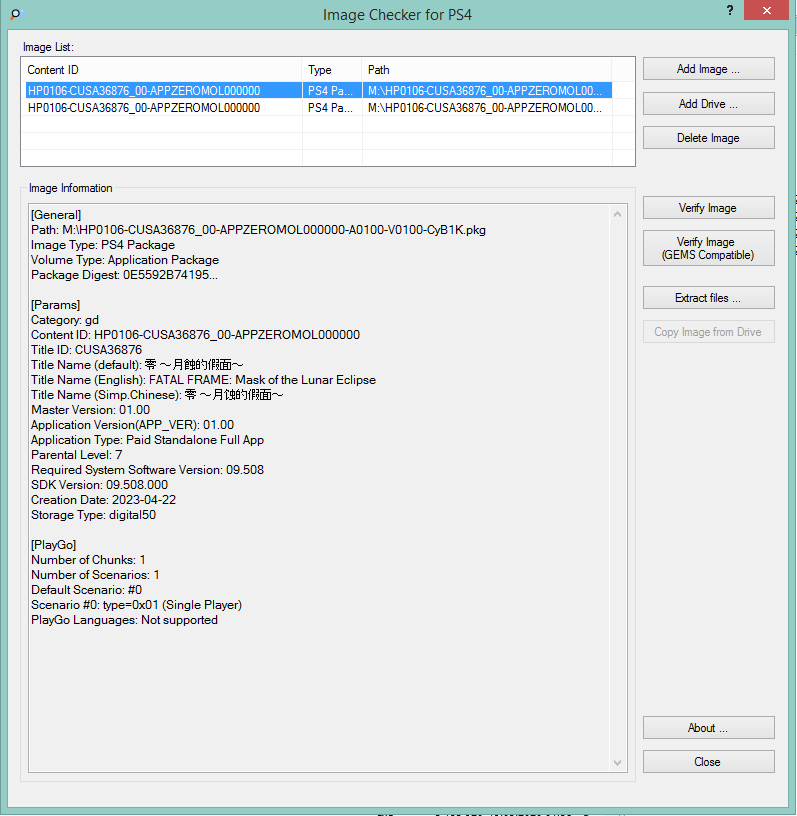Click the application icon in title bar

click(16, 14)
